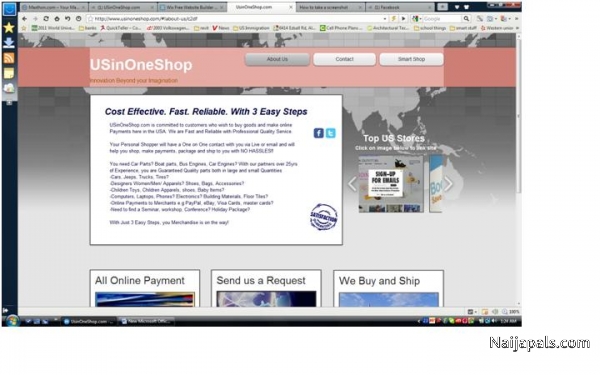
Task: Click the magnifier search button
Action: [x=466, y=18]
